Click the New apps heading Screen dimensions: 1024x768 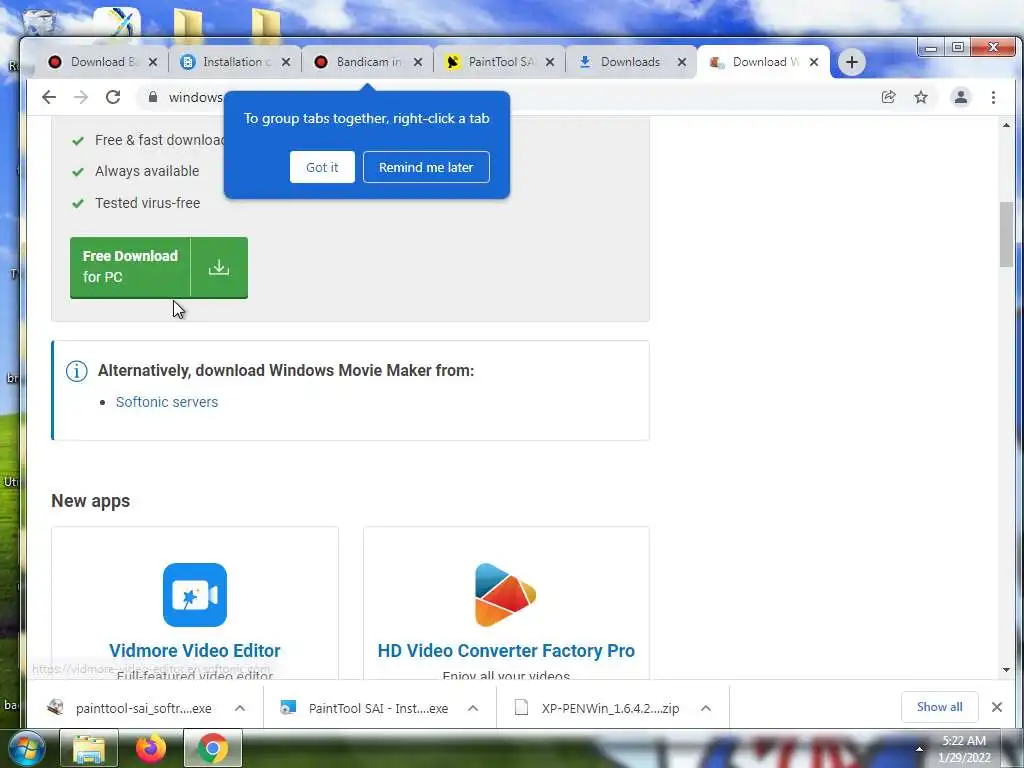(x=91, y=501)
